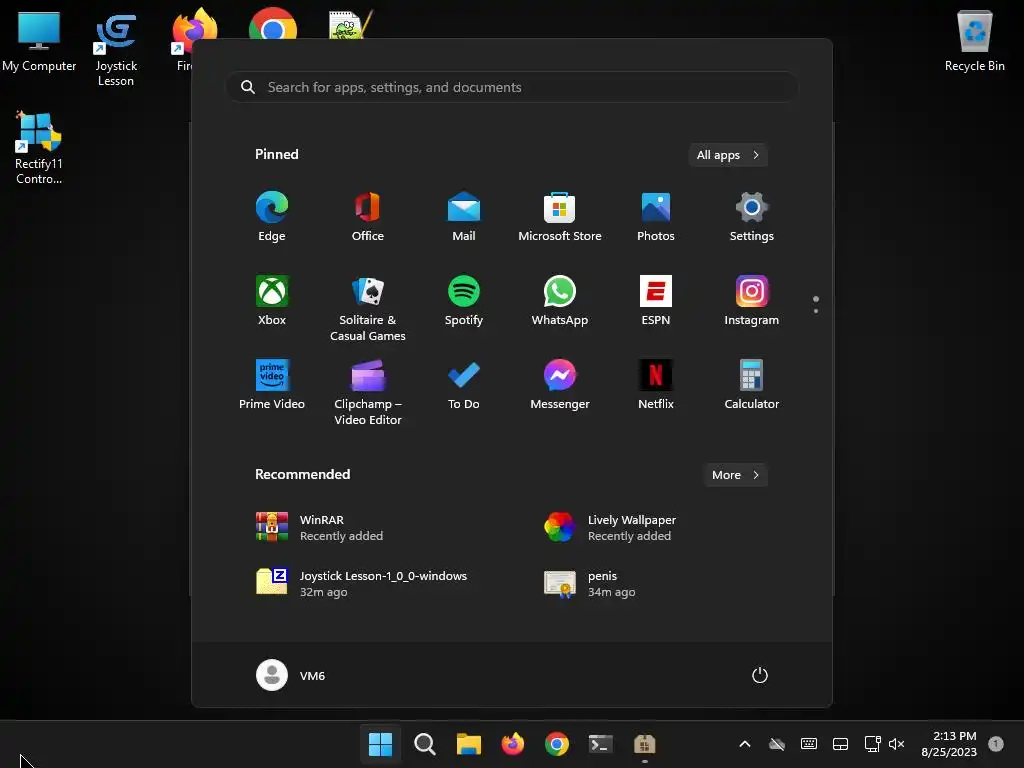Open the Edge pinned app
The image size is (1024, 768).
[x=272, y=217]
